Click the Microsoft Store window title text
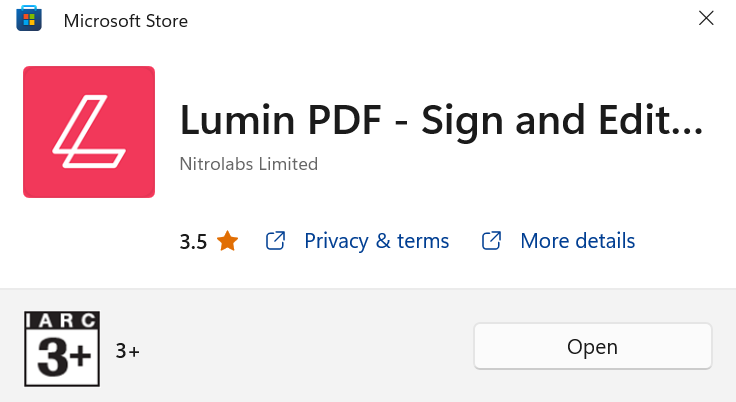 pyautogui.click(x=126, y=21)
